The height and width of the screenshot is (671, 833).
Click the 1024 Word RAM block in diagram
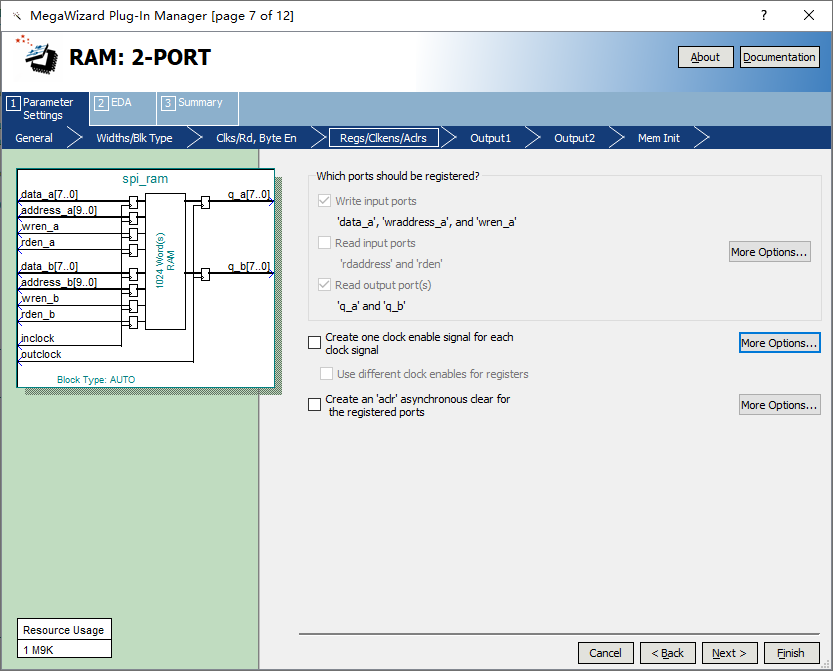pyautogui.click(x=166, y=261)
